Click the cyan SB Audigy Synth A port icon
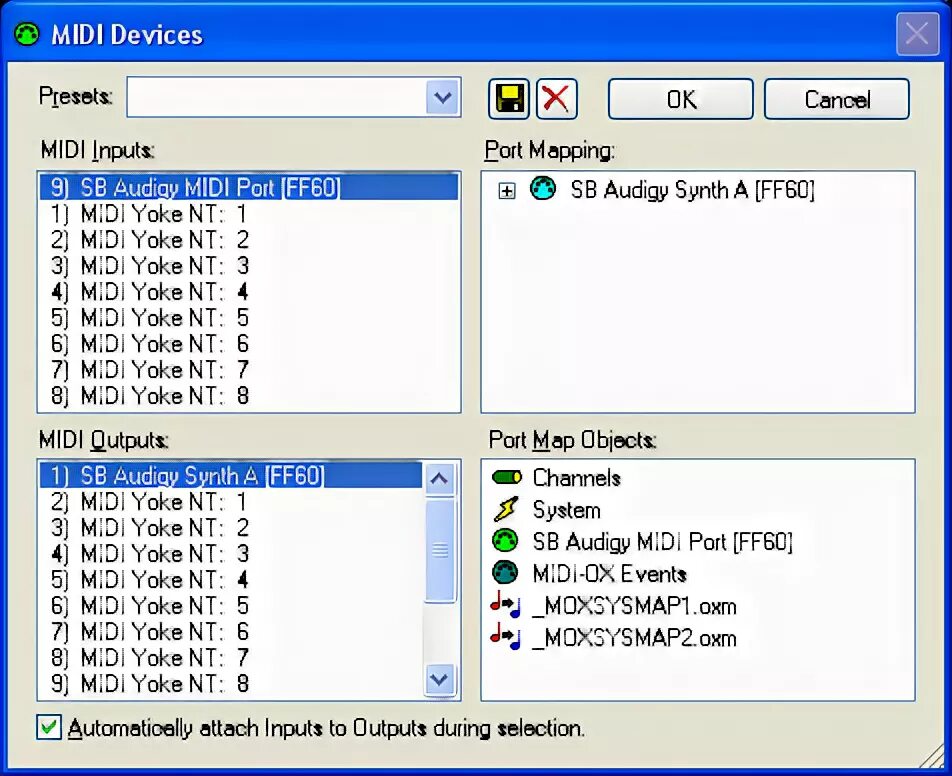This screenshot has height=776, width=952. point(542,189)
